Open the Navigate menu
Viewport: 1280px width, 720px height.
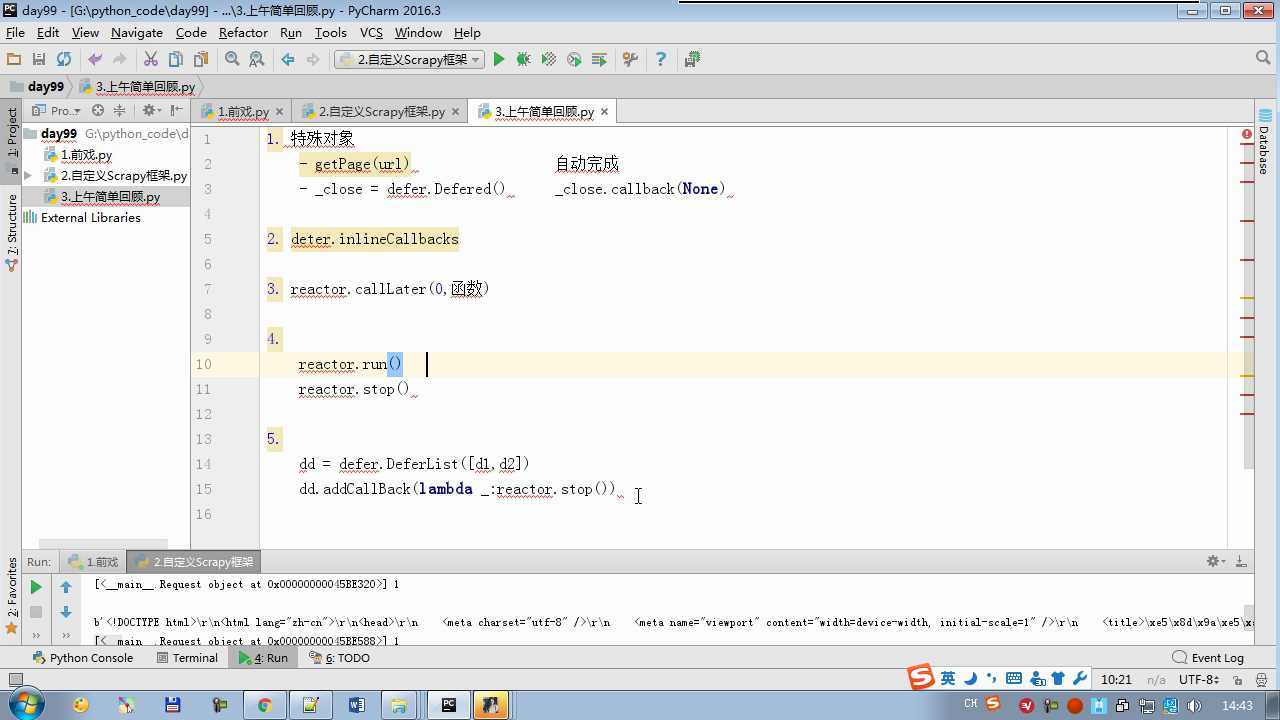(x=136, y=32)
